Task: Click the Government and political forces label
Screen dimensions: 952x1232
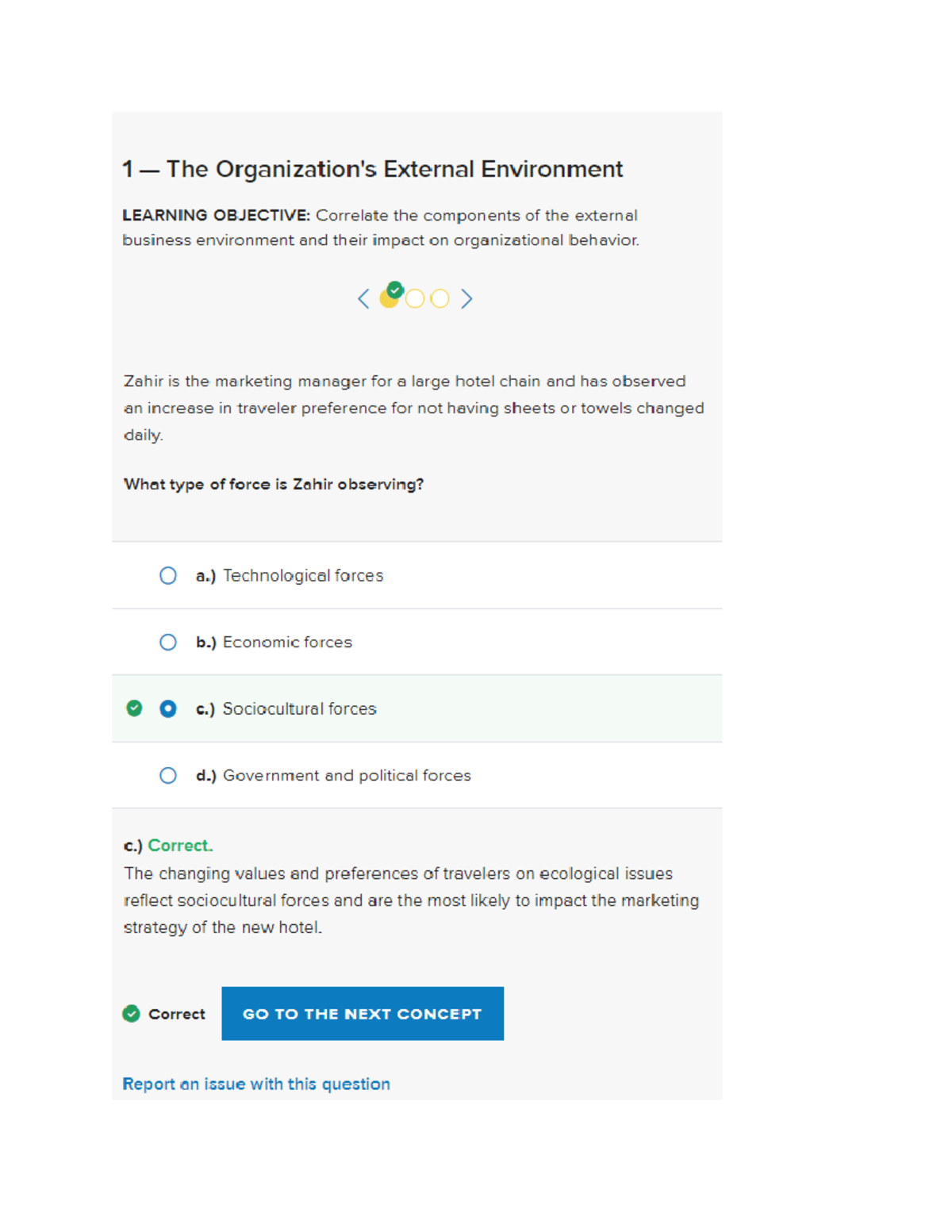Action: (x=347, y=776)
